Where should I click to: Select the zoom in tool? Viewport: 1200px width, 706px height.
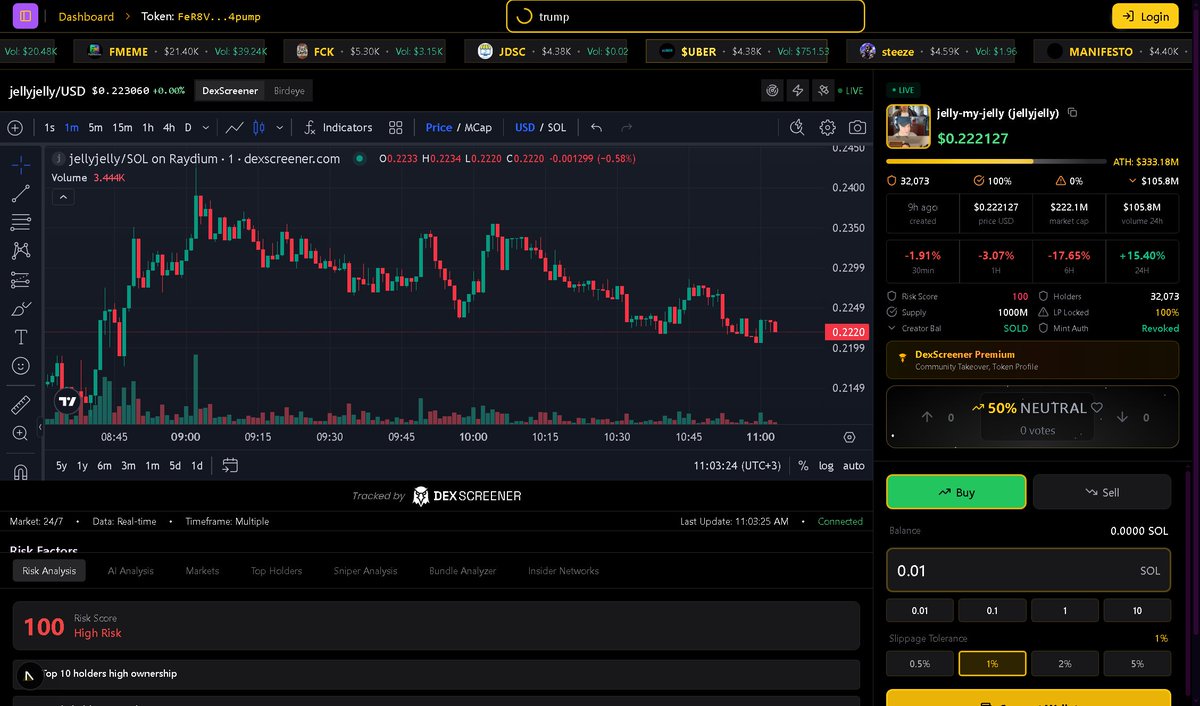[x=21, y=433]
